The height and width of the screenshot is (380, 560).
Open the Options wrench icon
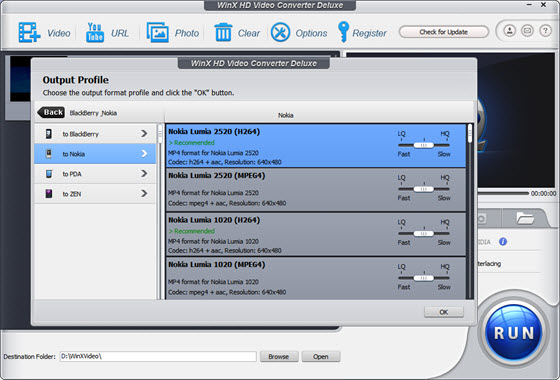(x=280, y=32)
